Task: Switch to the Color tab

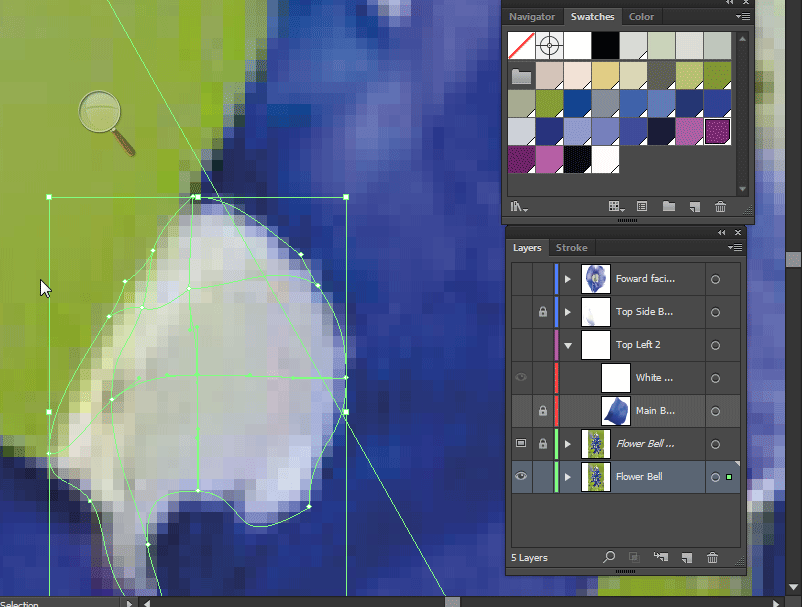Action: pos(641,17)
